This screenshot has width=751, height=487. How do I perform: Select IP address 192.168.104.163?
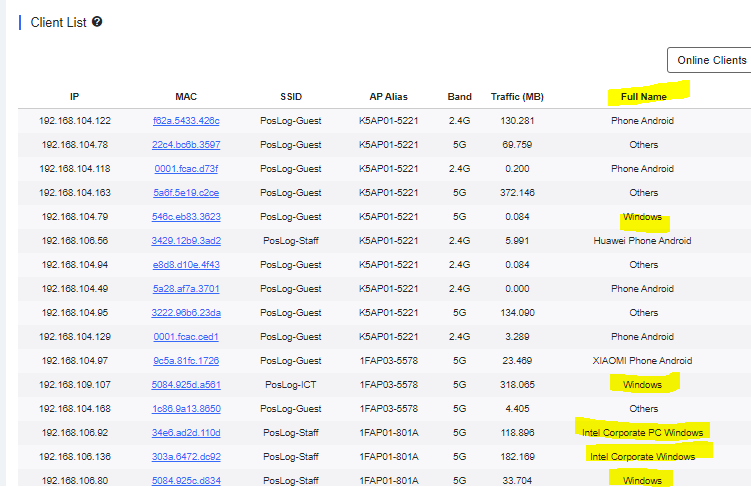coord(75,193)
